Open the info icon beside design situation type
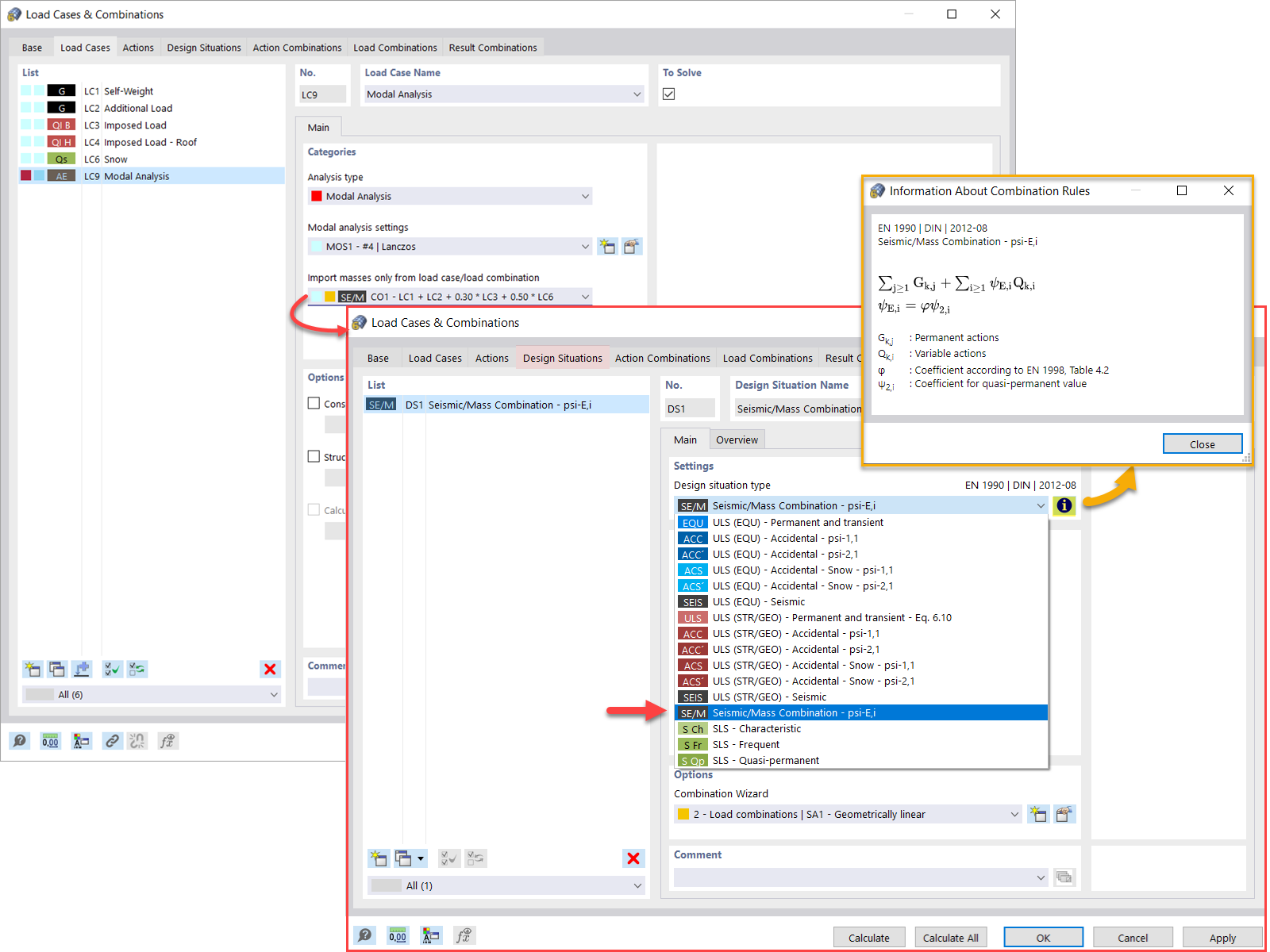 (x=1064, y=505)
